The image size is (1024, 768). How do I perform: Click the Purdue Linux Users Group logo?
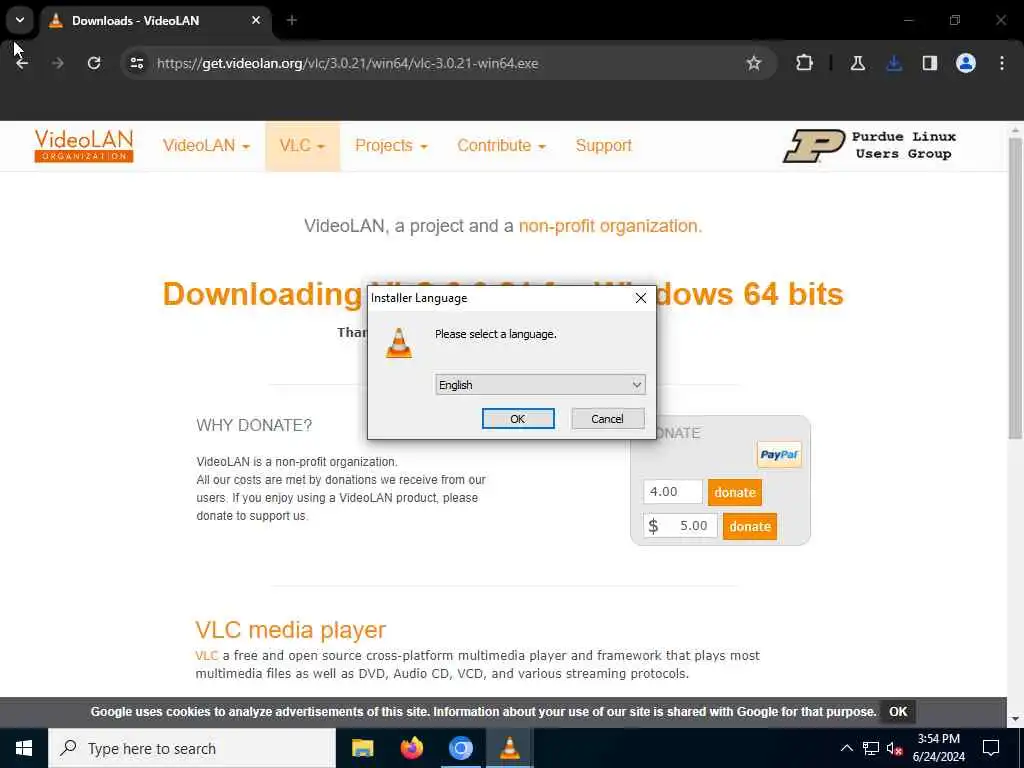tap(869, 146)
